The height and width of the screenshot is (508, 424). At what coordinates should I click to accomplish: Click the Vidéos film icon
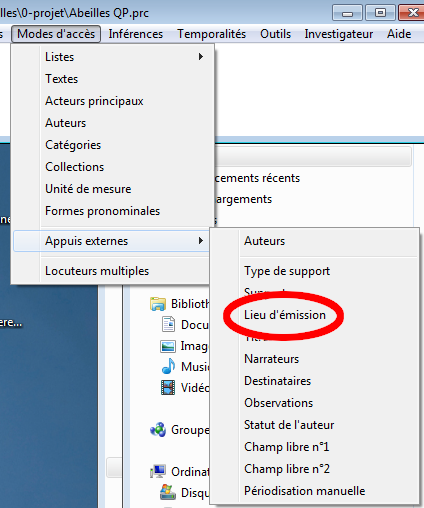coord(168,387)
